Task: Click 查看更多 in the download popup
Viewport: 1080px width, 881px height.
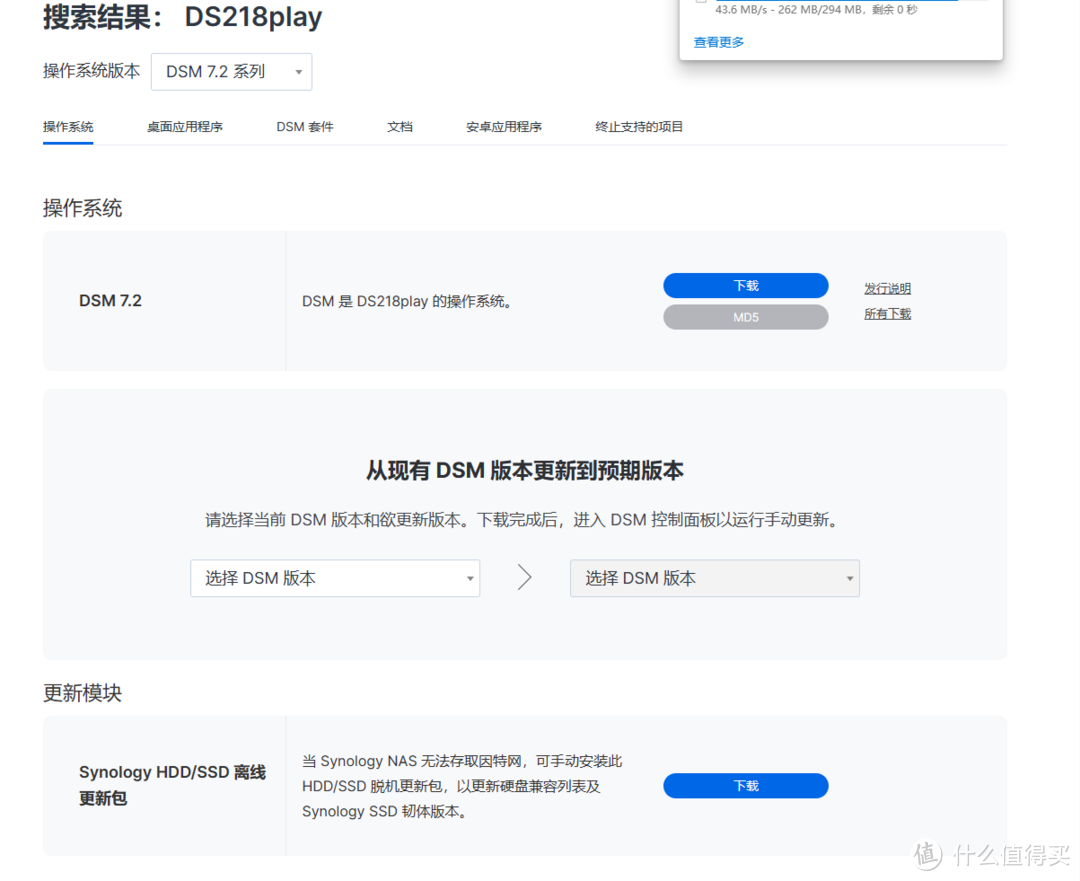Action: click(717, 43)
